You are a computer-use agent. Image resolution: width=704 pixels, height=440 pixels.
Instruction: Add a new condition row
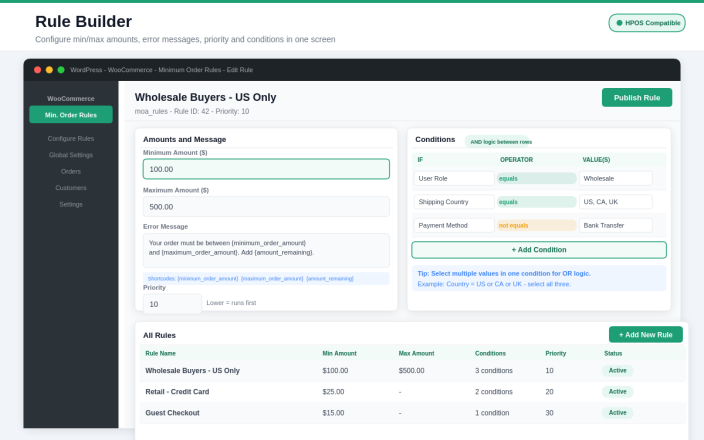point(539,250)
